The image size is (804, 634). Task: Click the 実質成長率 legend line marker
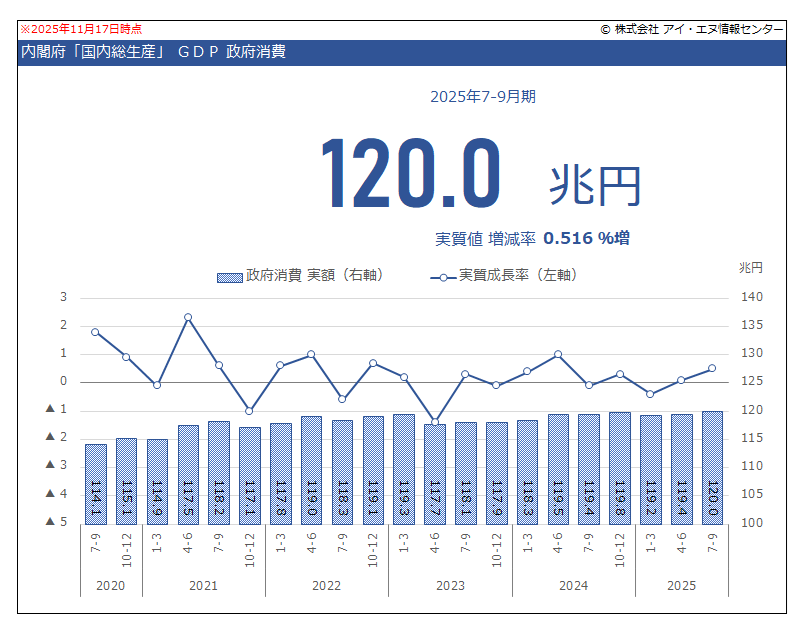click(x=443, y=276)
